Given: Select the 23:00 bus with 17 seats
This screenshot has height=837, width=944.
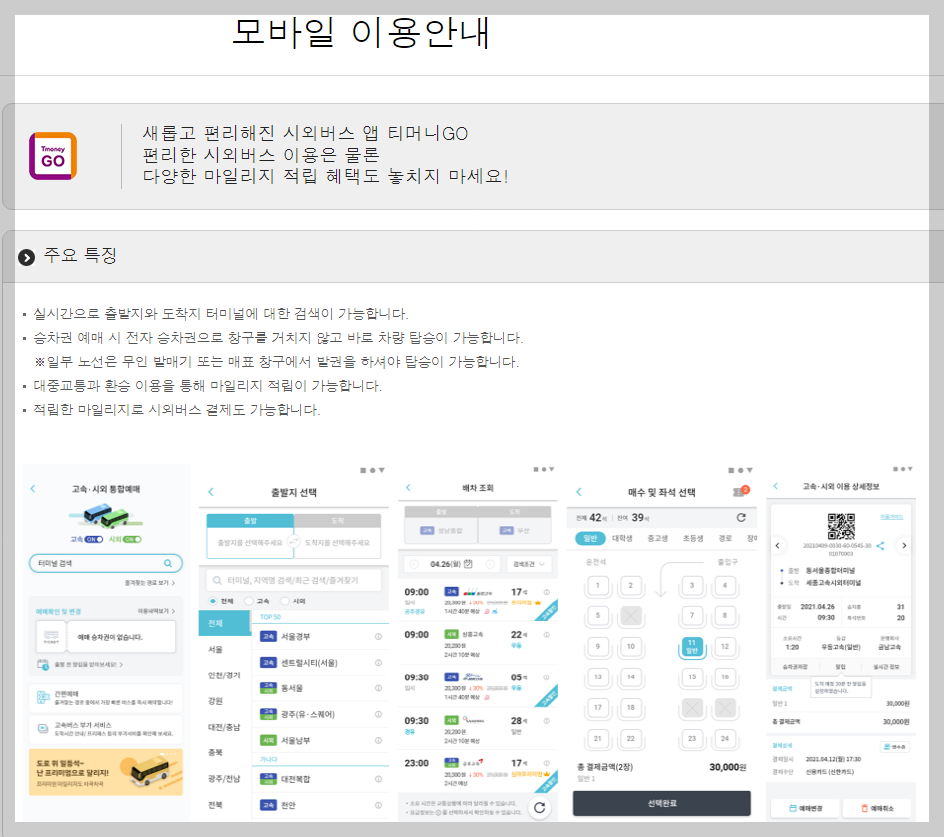Looking at the screenshot, I should coord(477,773).
